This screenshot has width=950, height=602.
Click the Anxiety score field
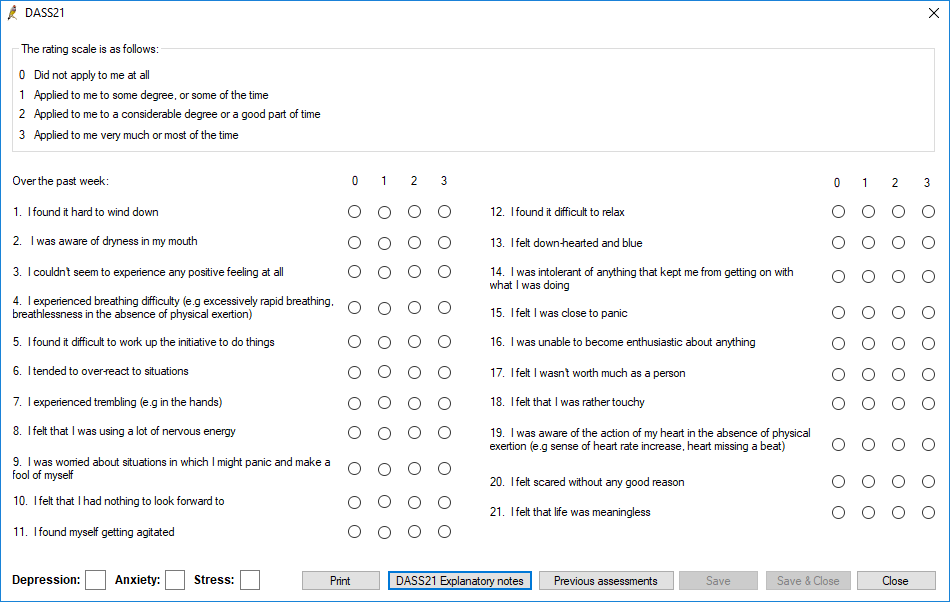pos(175,580)
